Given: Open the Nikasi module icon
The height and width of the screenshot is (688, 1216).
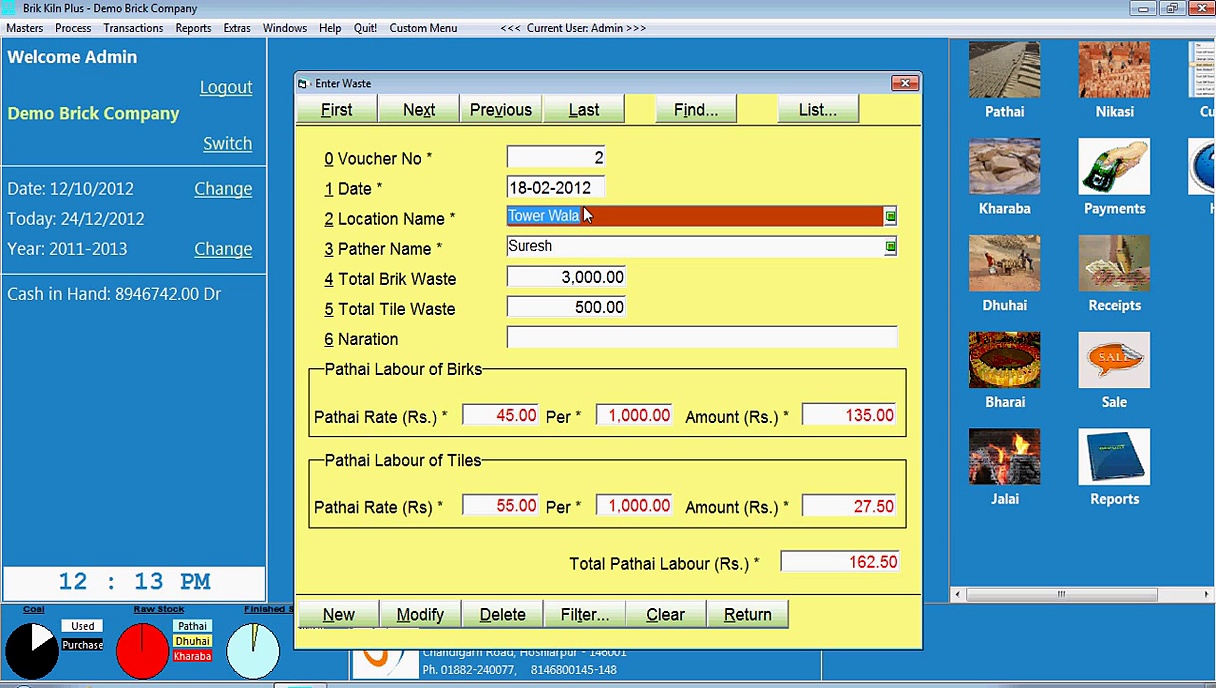Looking at the screenshot, I should click(1114, 70).
